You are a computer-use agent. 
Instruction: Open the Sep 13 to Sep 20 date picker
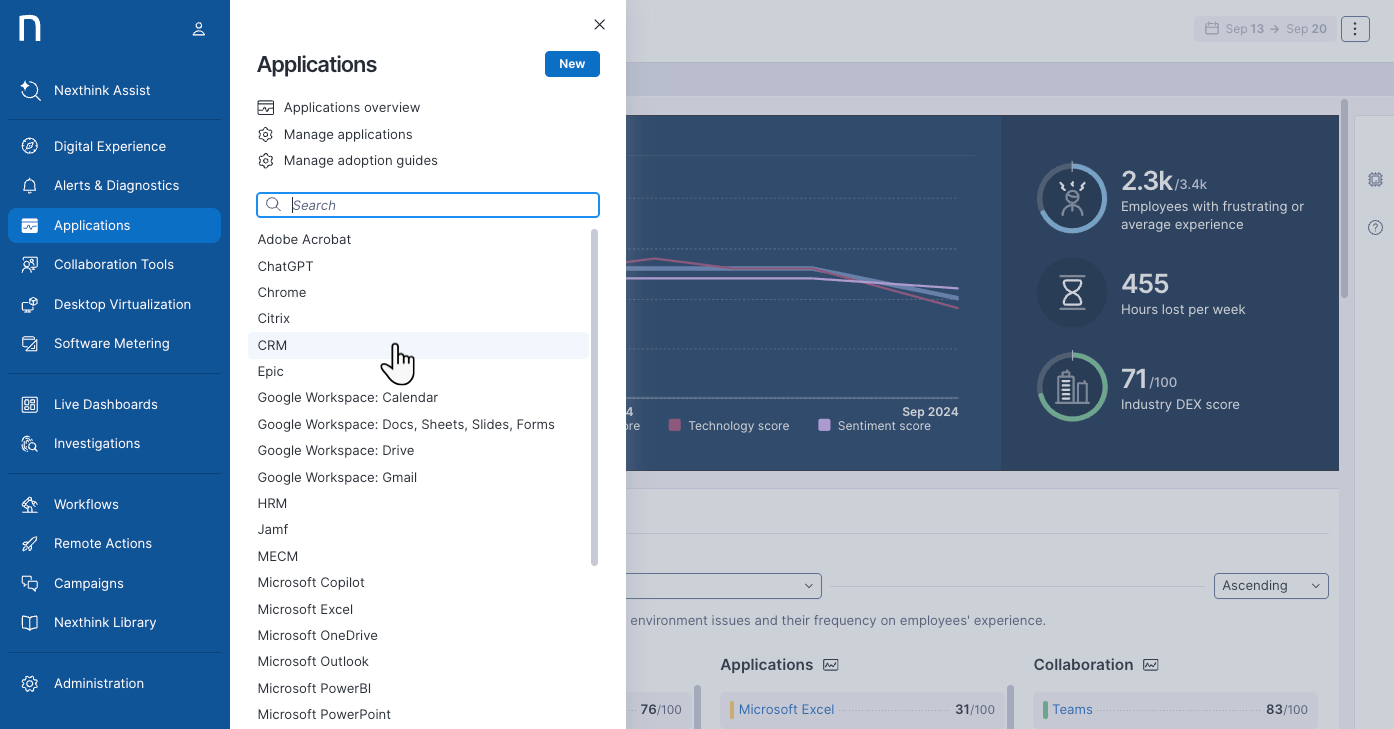point(1266,29)
